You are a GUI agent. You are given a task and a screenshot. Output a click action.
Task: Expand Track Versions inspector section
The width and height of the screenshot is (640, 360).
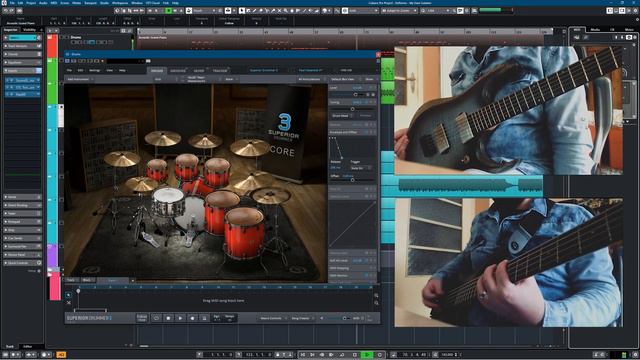point(22,46)
